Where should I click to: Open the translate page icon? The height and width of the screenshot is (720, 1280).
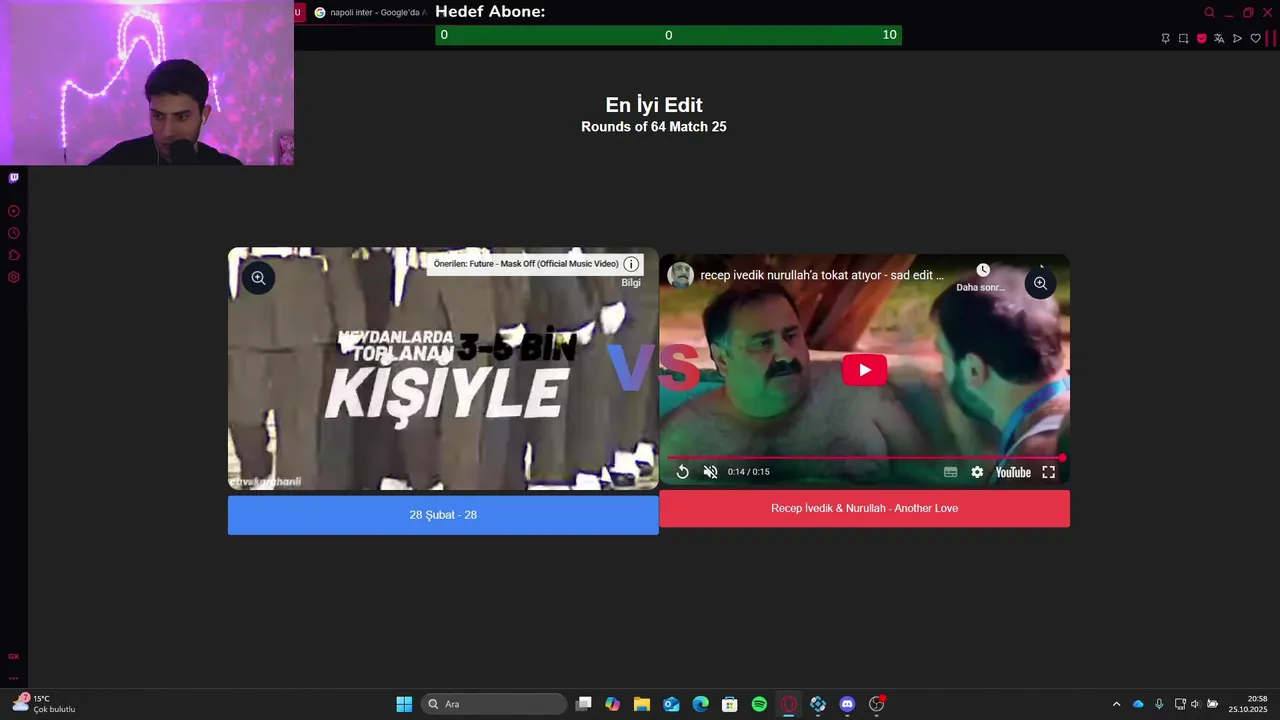click(1219, 38)
